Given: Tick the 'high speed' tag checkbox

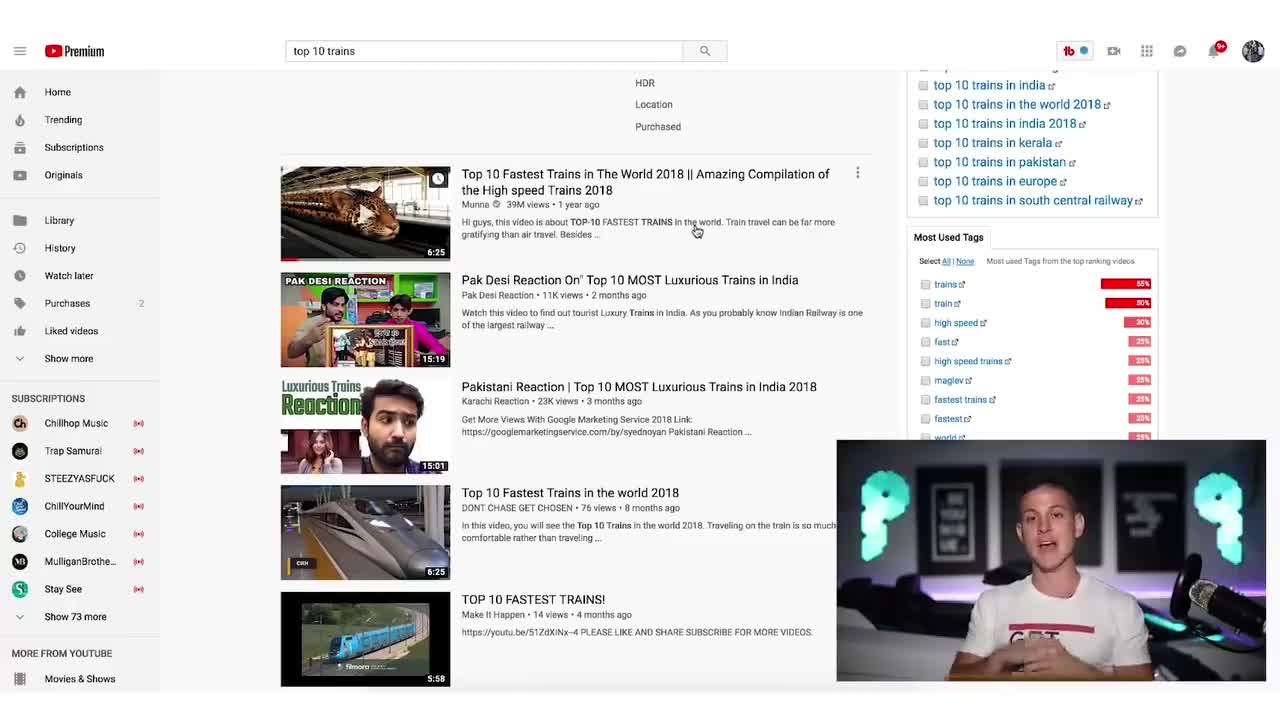Looking at the screenshot, I should pyautogui.click(x=925, y=323).
